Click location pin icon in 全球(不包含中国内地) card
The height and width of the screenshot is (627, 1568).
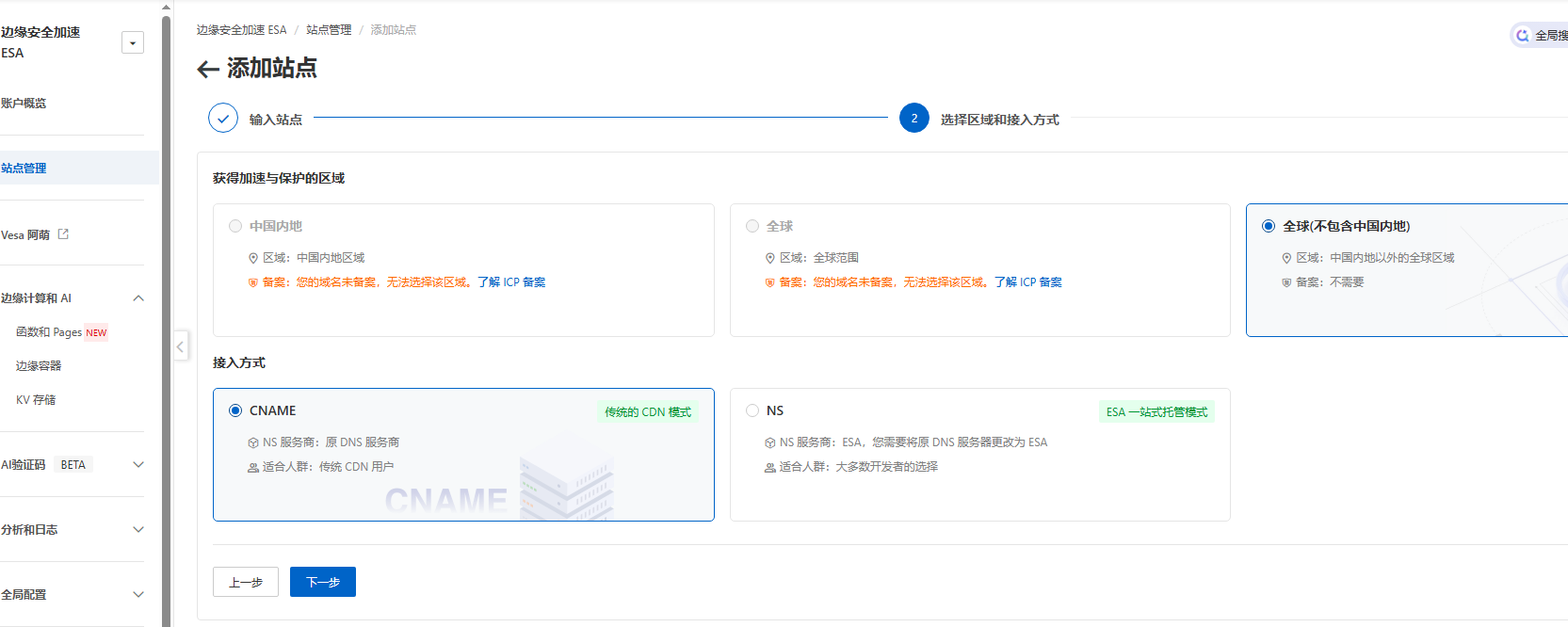(1286, 258)
